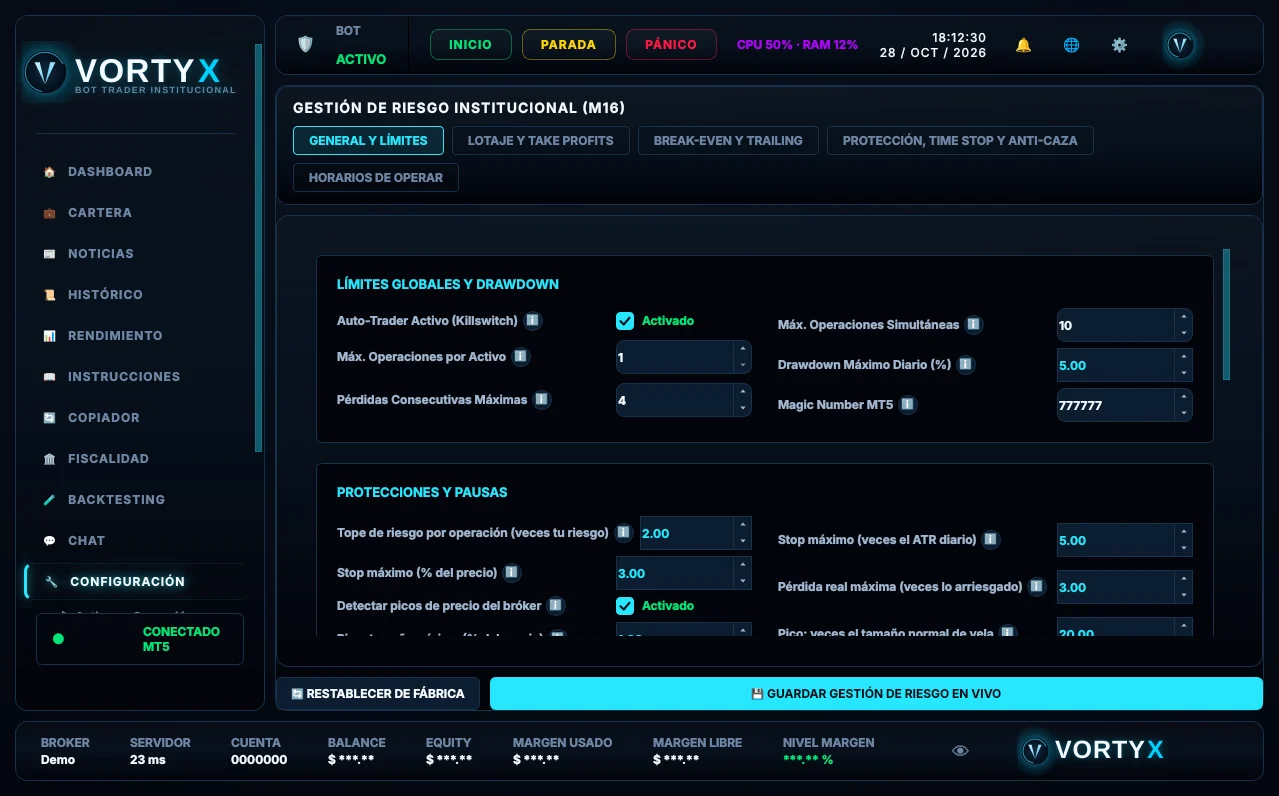1279x796 pixels.
Task: Click info icon beside Detectar picos de precio
Action: coord(556,605)
